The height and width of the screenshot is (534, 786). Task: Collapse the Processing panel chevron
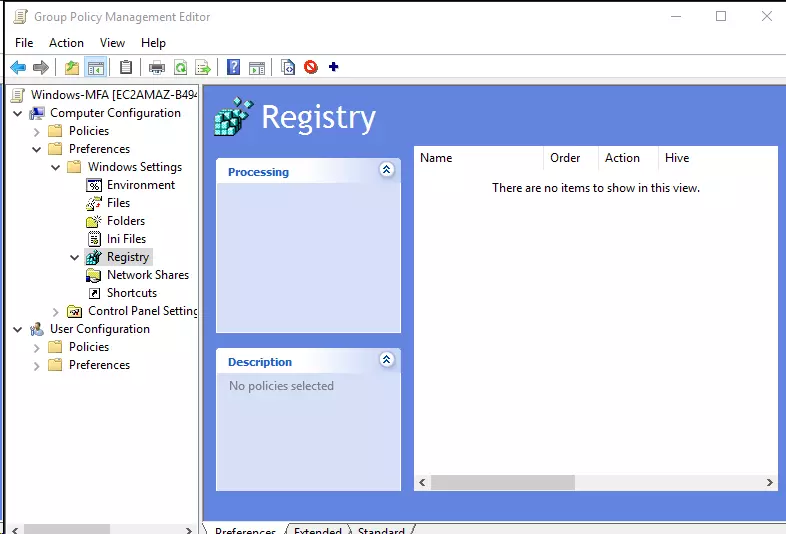[386, 170]
